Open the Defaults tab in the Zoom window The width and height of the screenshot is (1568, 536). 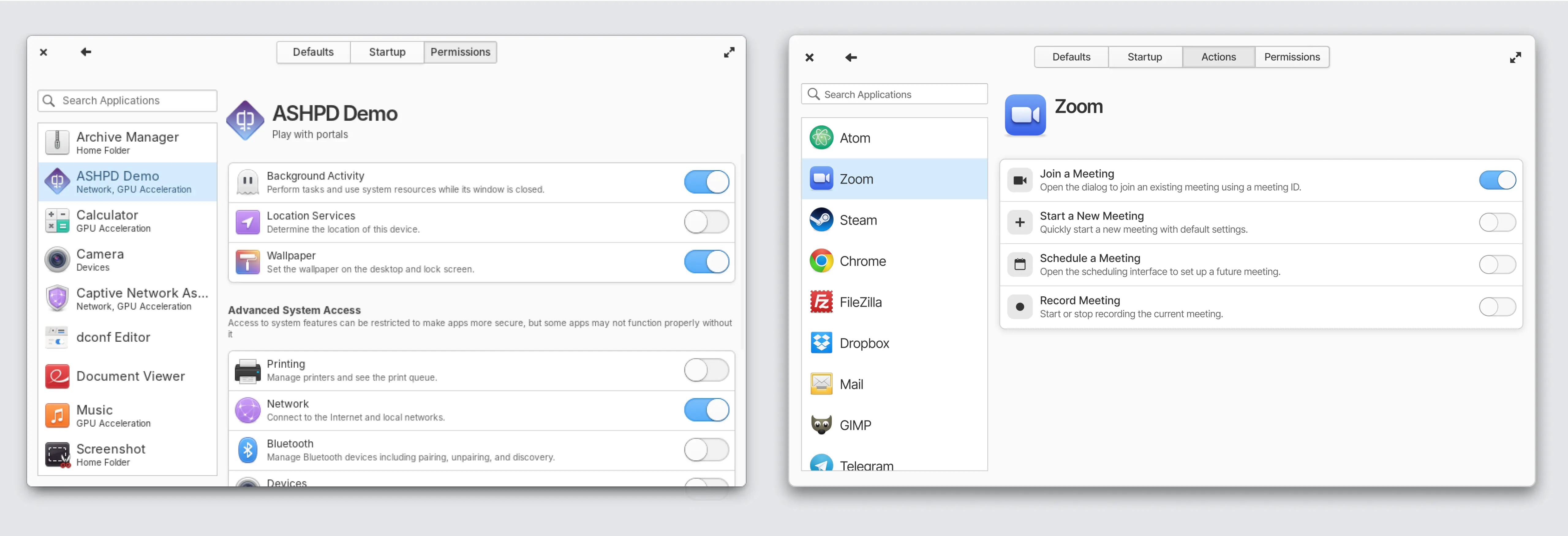1071,57
